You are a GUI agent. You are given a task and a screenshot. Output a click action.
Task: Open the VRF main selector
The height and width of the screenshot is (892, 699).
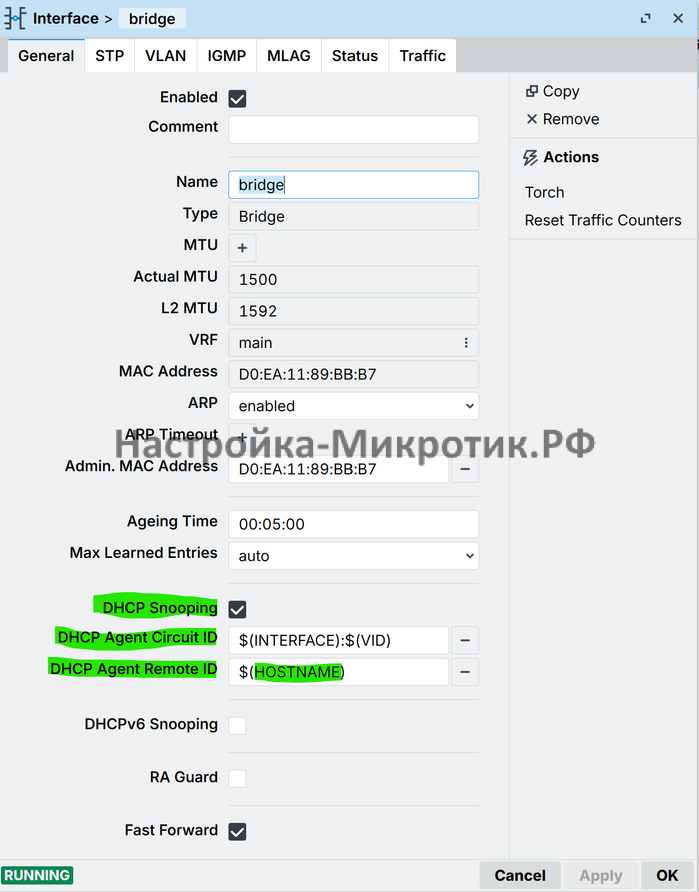pyautogui.click(x=353, y=342)
